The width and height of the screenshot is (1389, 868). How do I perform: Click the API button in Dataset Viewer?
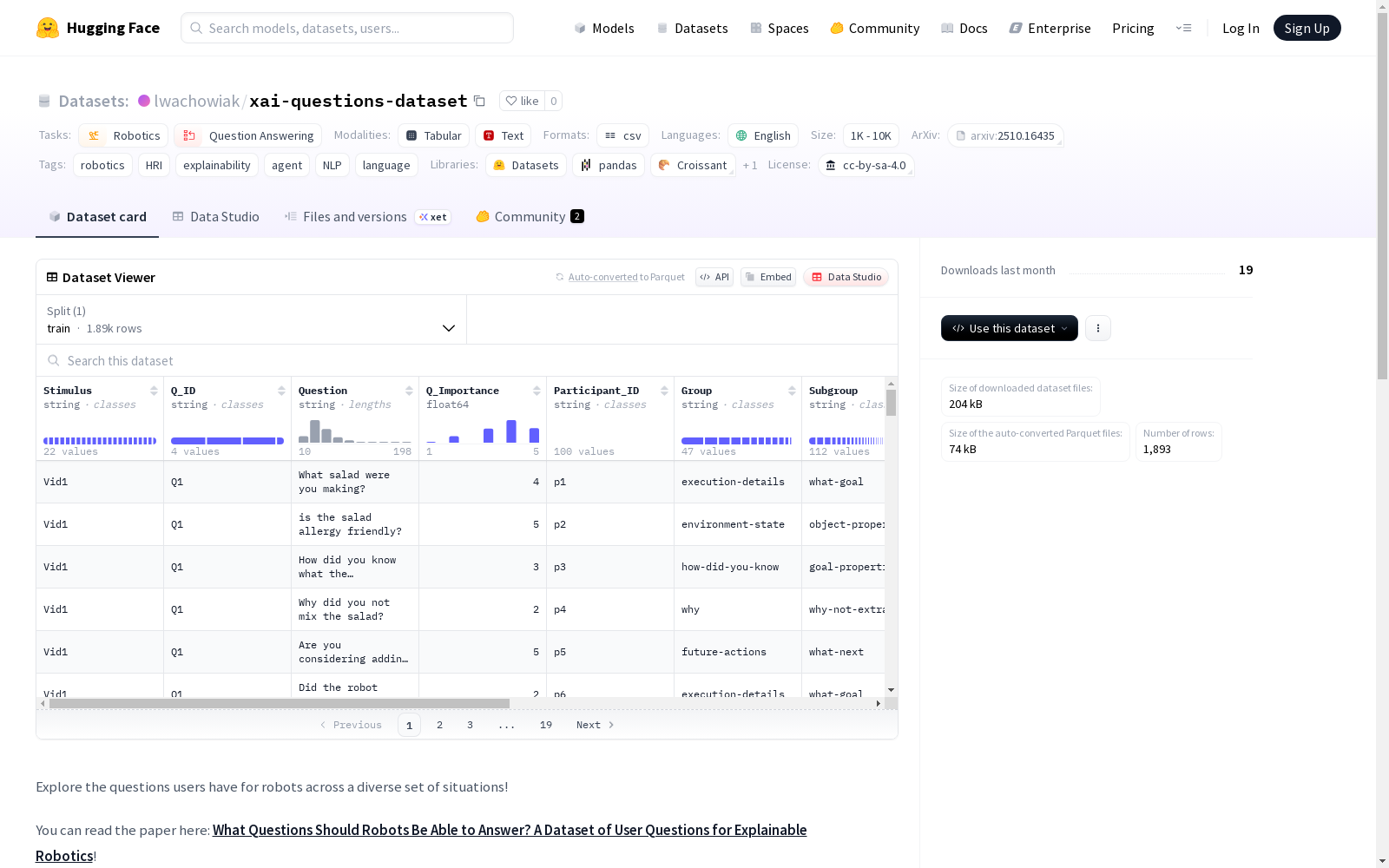(714, 277)
